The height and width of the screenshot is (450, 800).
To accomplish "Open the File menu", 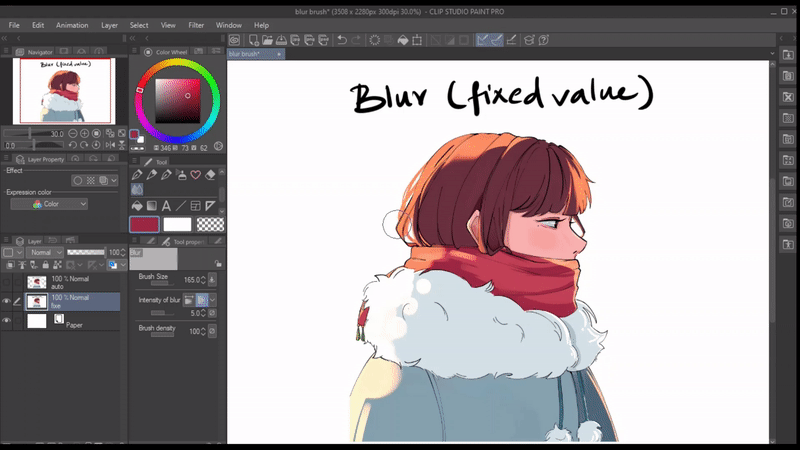I will [14, 25].
